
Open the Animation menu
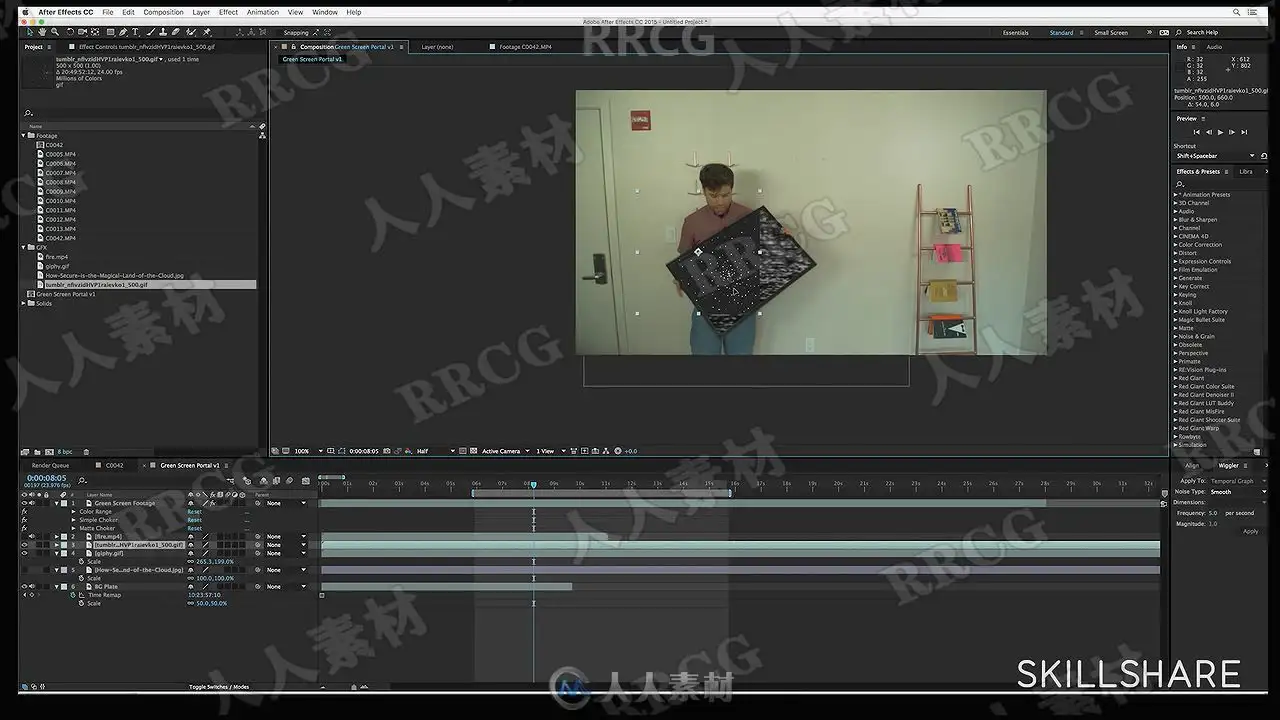click(x=262, y=12)
